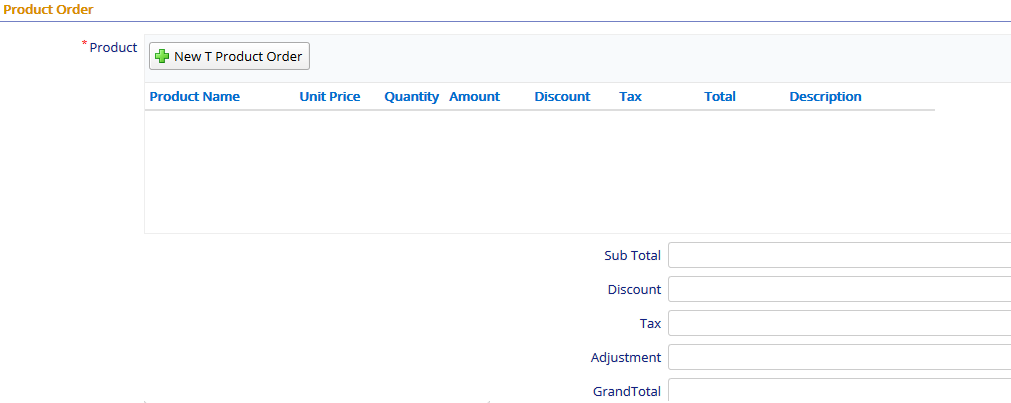Click the required Product field label
The height and width of the screenshot is (403, 1011).
pos(113,48)
